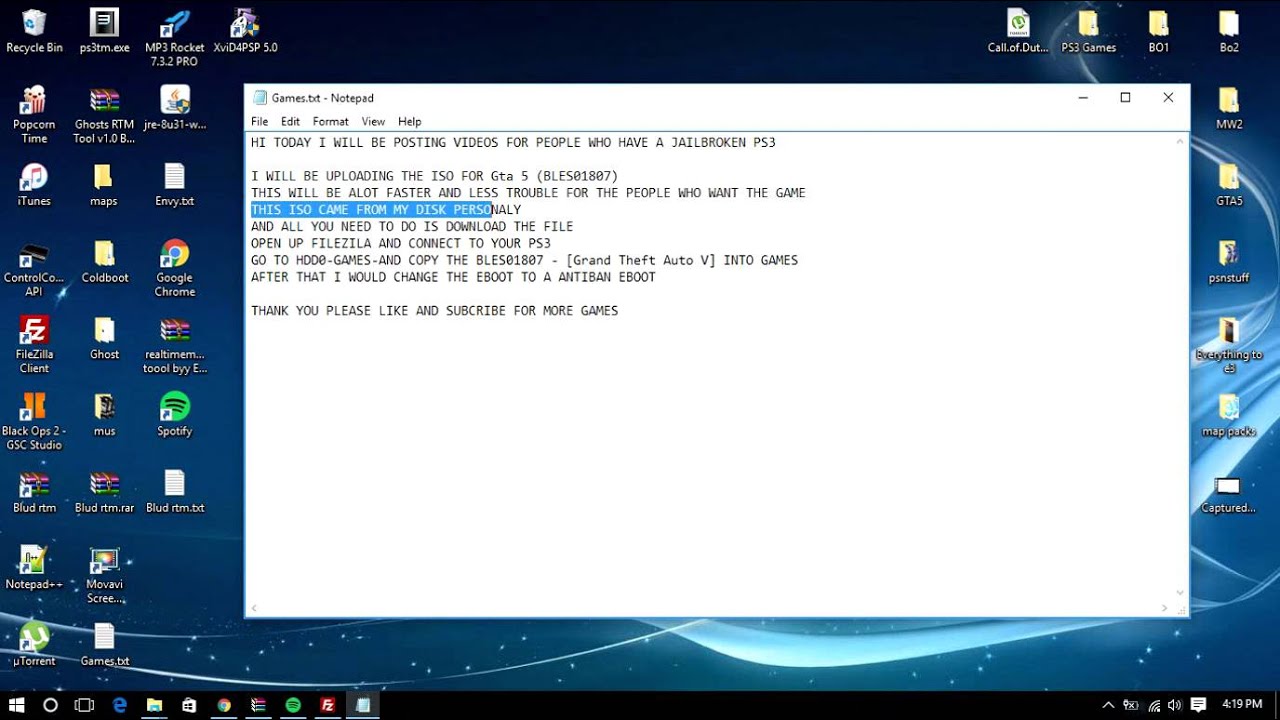Select the BO1 folder icon
The width and height of the screenshot is (1280, 720).
1158,31
